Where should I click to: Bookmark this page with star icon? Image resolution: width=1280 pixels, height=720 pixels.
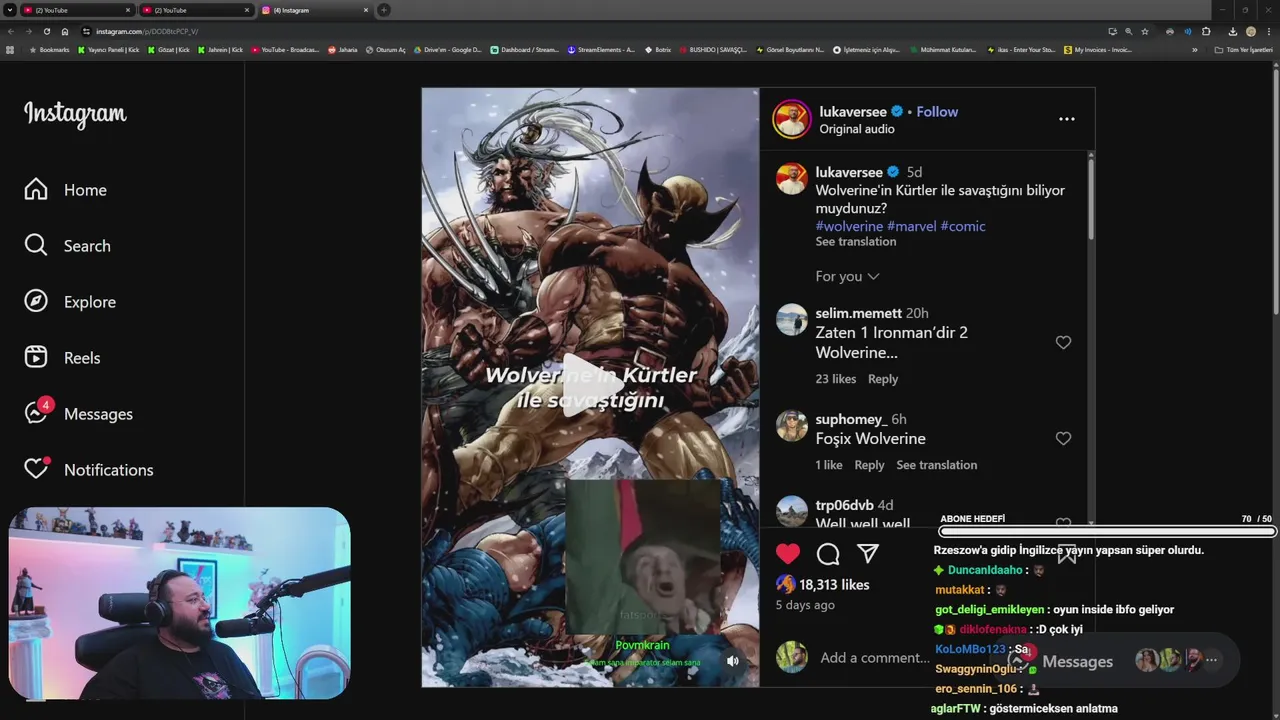[1145, 32]
